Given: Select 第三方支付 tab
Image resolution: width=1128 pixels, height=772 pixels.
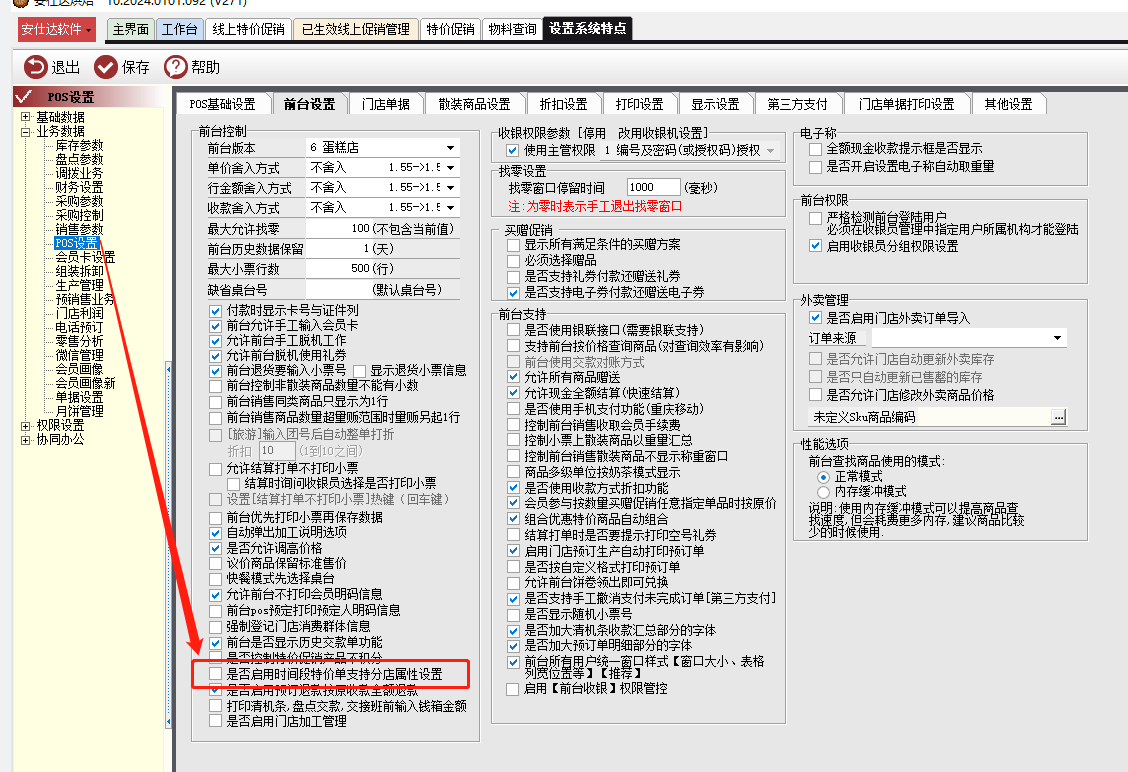Looking at the screenshot, I should [x=797, y=104].
